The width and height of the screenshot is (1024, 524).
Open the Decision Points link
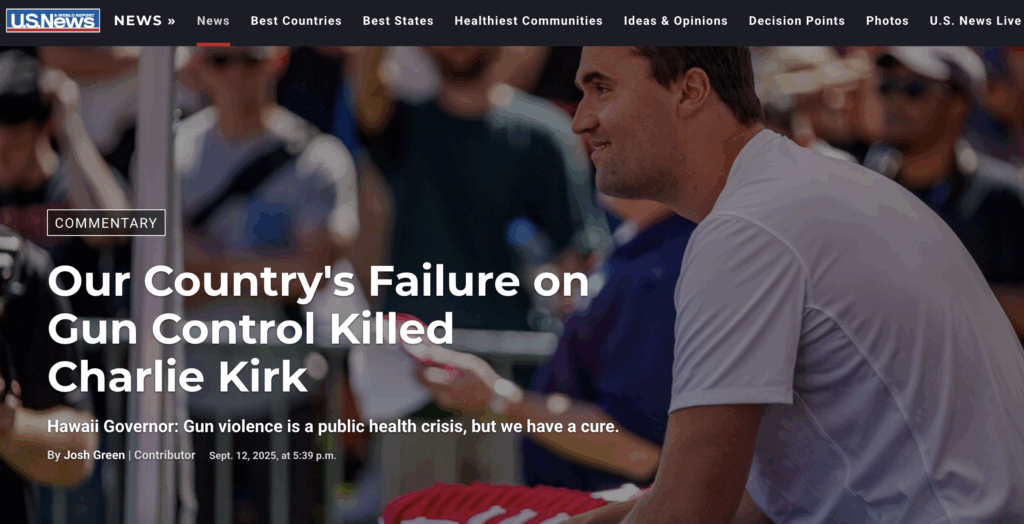[796, 21]
